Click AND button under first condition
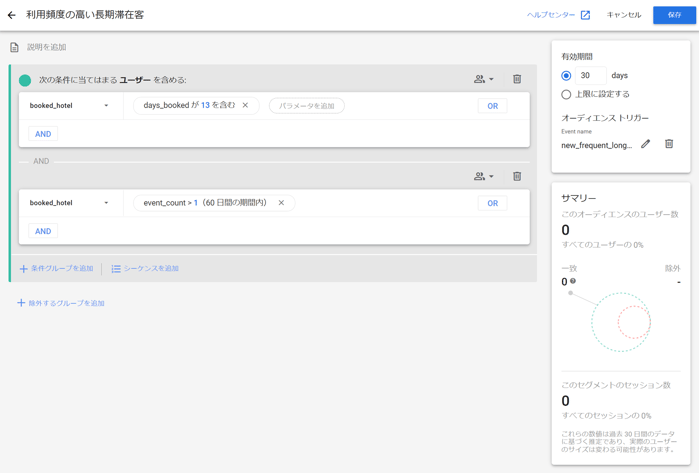Image resolution: width=699 pixels, height=473 pixels. click(x=43, y=134)
